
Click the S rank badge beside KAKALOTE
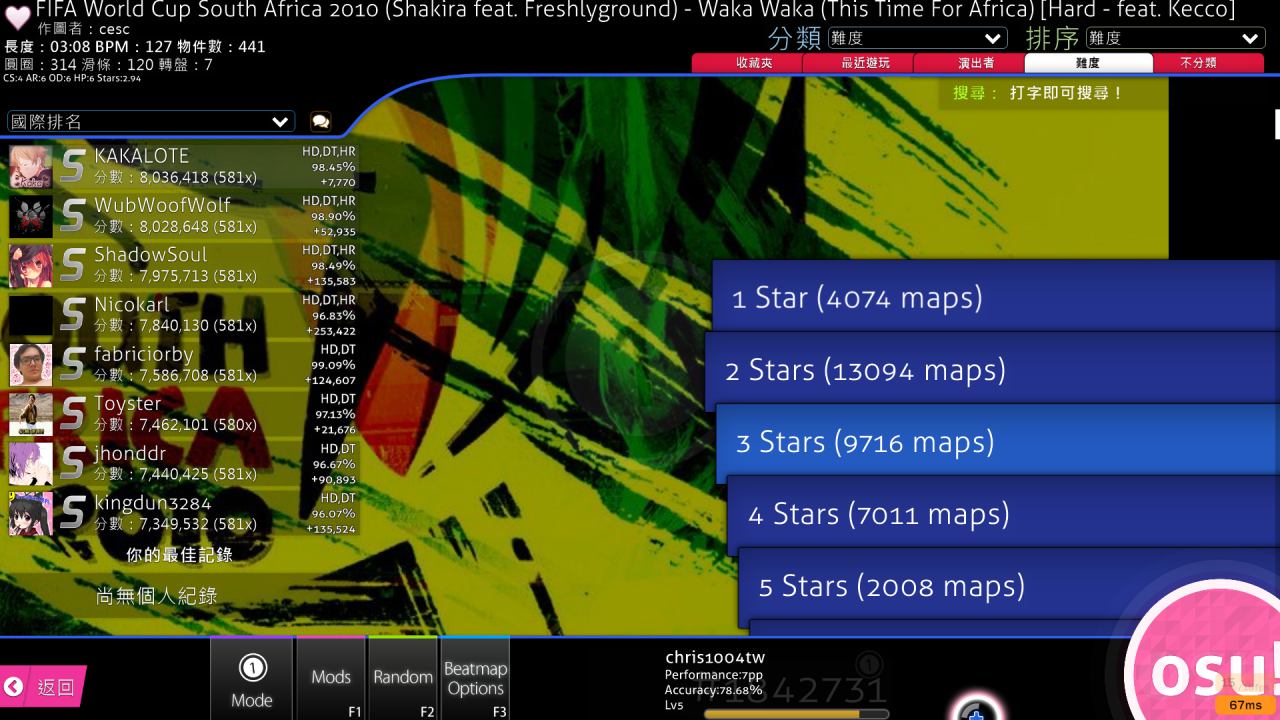click(x=73, y=167)
